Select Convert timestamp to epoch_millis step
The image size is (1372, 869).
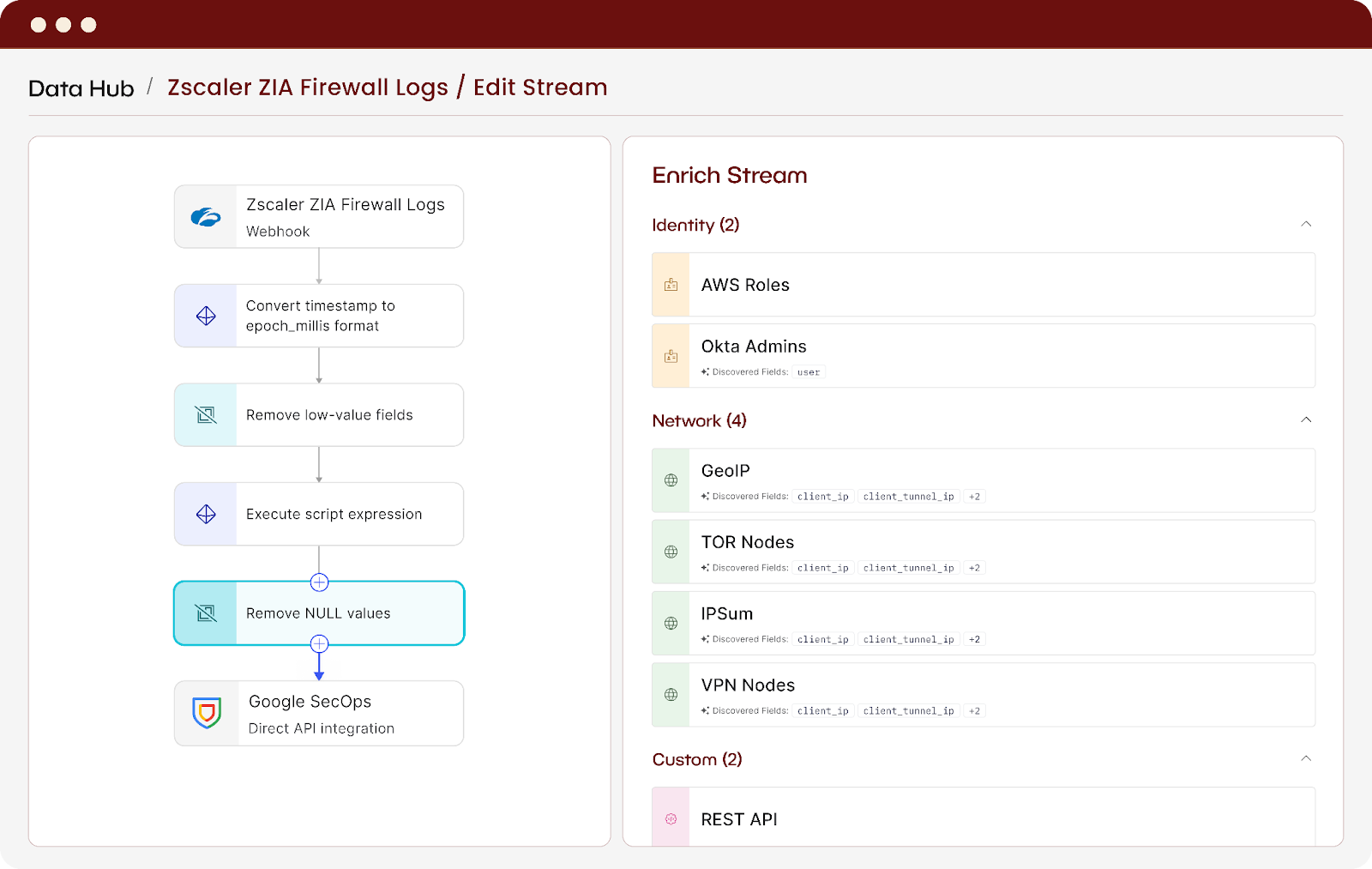tap(319, 316)
